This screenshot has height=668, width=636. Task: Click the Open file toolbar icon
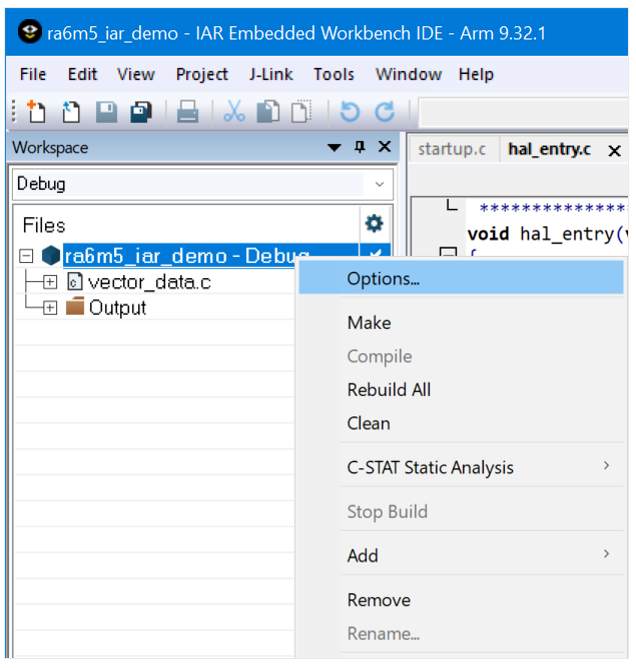click(71, 112)
